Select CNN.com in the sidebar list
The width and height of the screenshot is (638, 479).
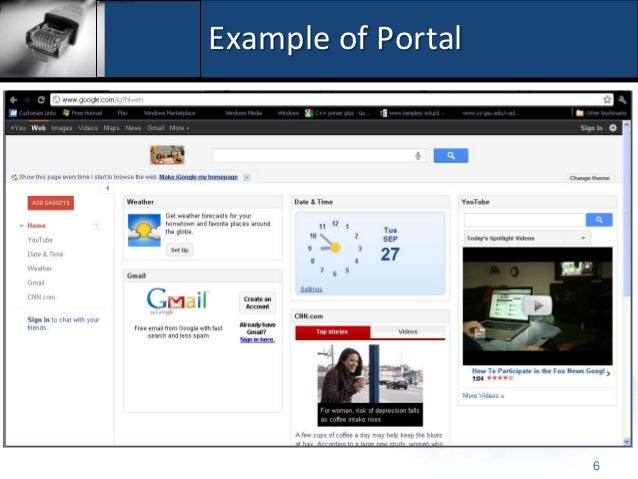tap(41, 297)
